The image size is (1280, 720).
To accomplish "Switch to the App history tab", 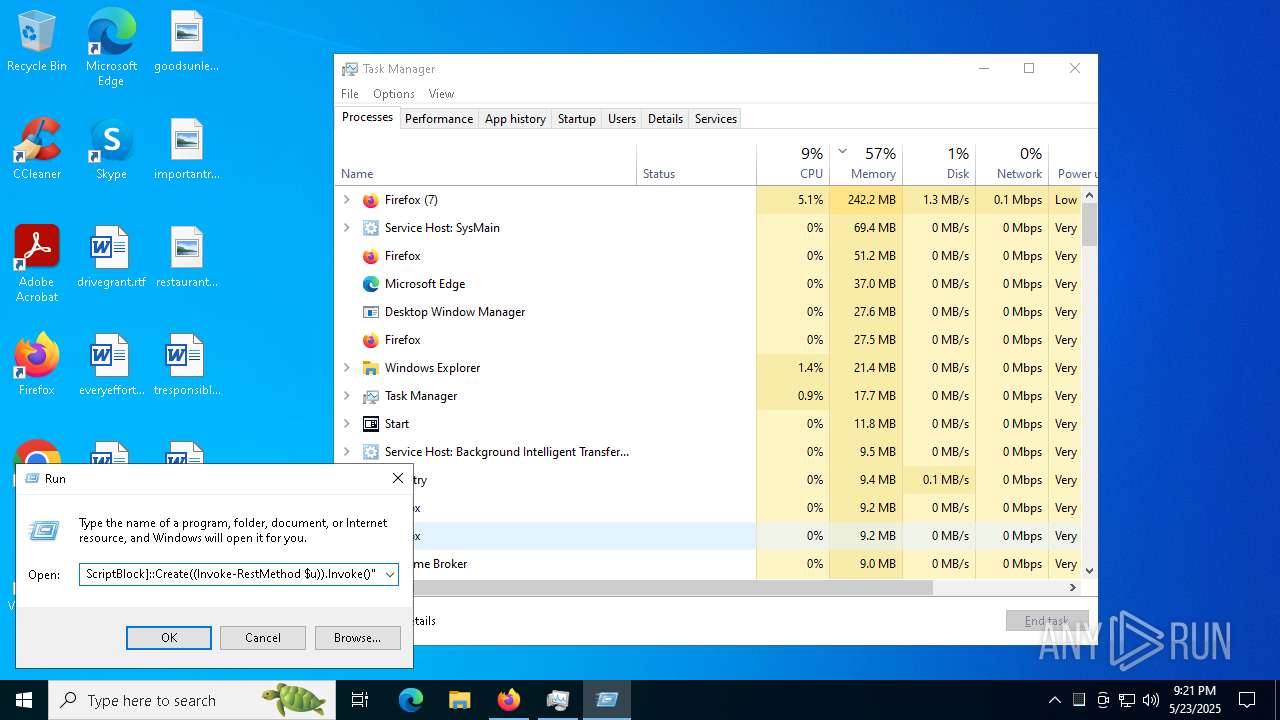I will 515,118.
